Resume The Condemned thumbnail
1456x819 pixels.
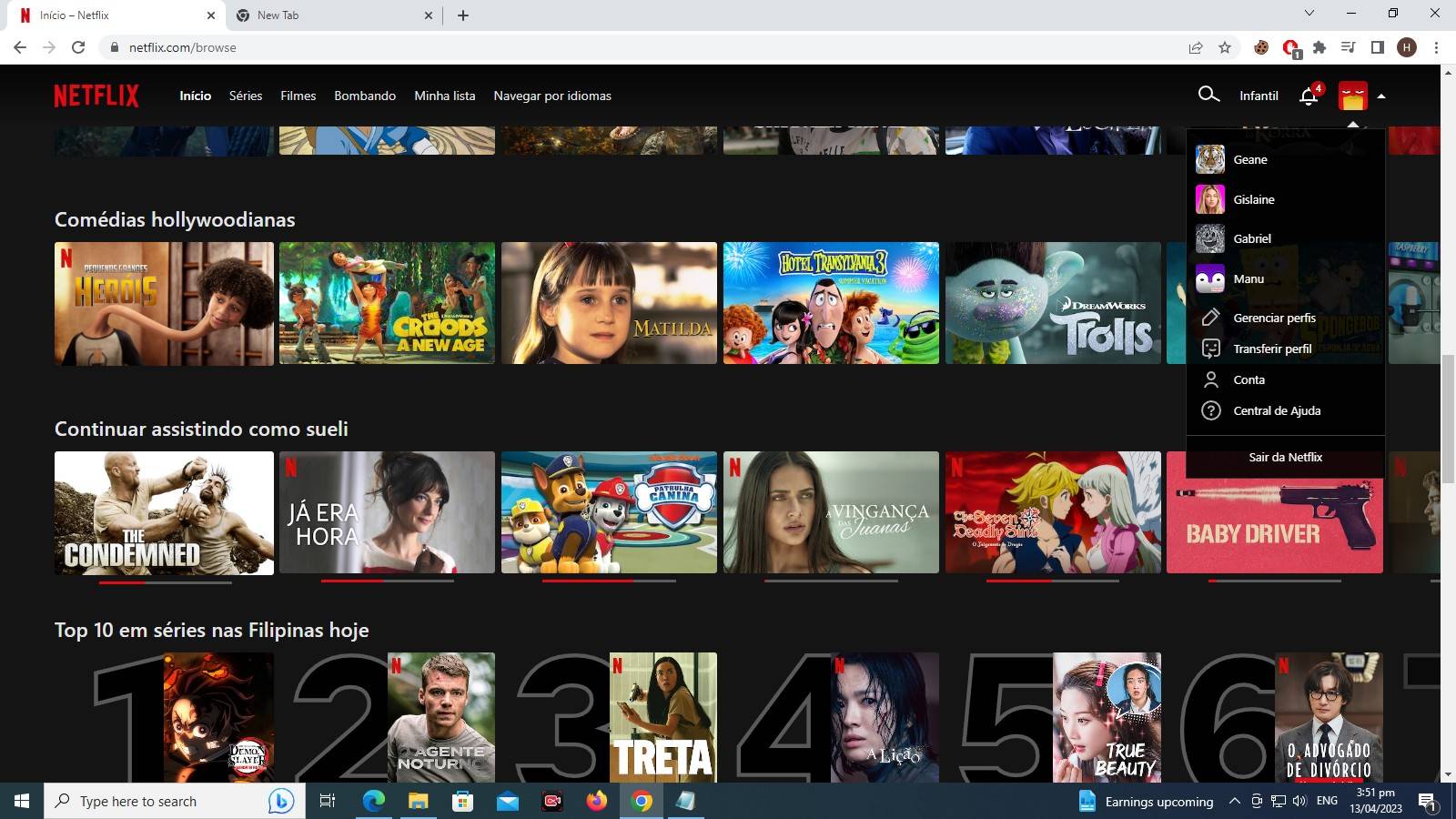[x=164, y=513]
